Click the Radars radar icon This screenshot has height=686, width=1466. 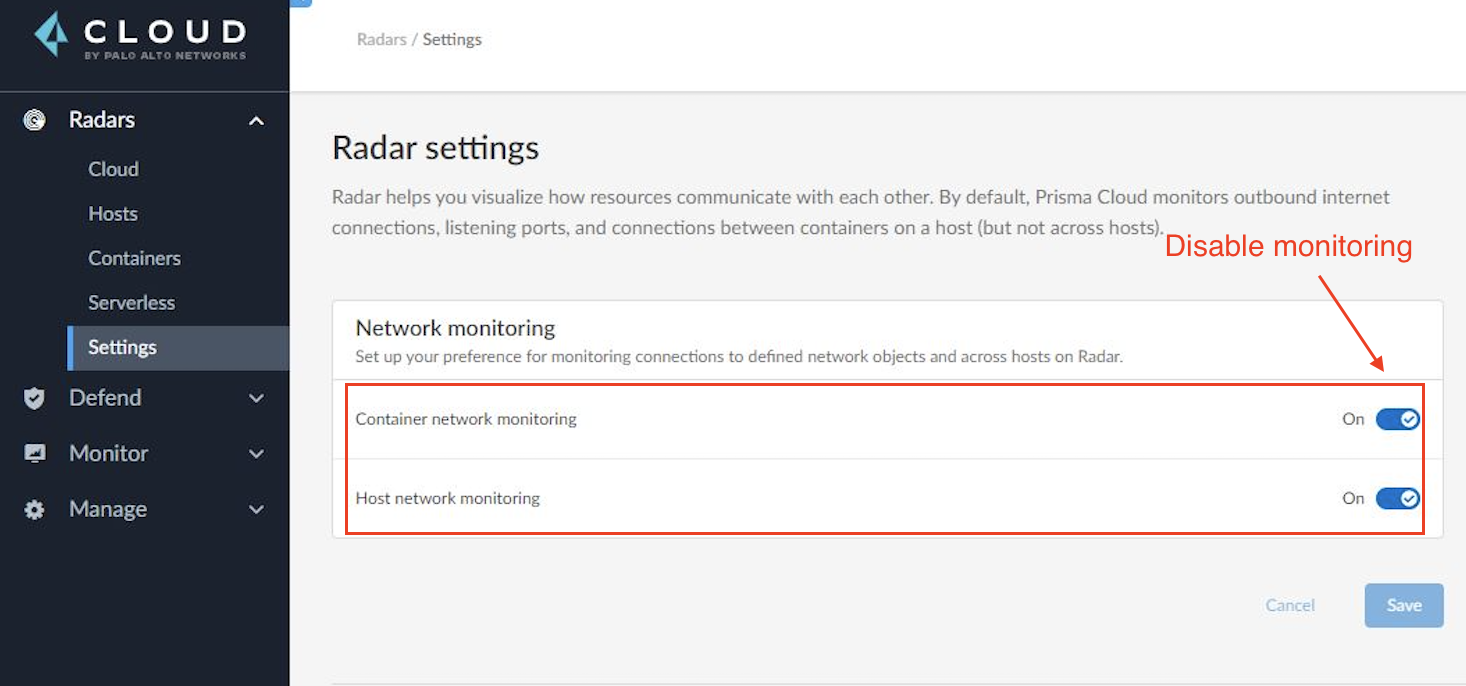(34, 120)
